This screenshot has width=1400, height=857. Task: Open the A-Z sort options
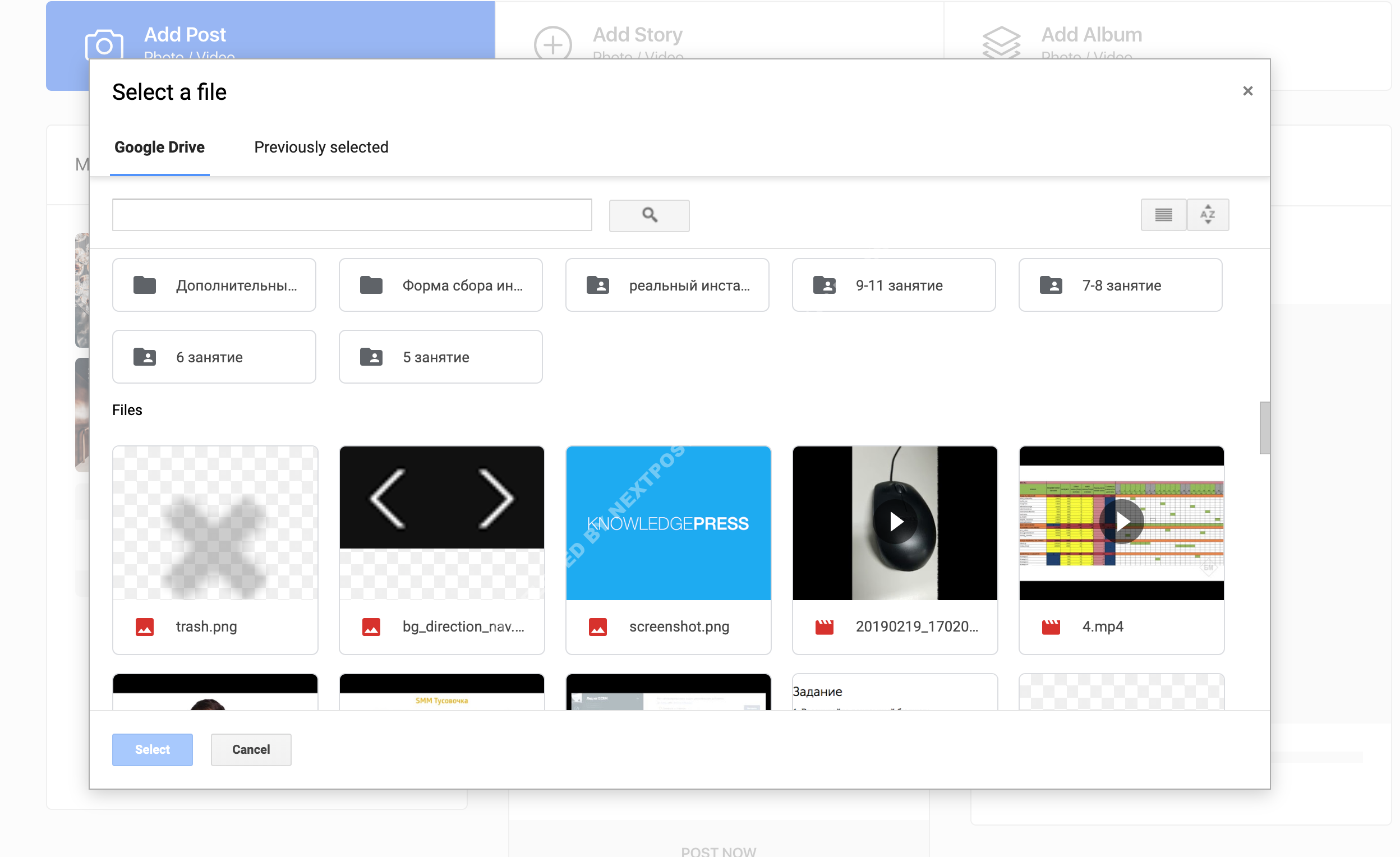click(1207, 215)
